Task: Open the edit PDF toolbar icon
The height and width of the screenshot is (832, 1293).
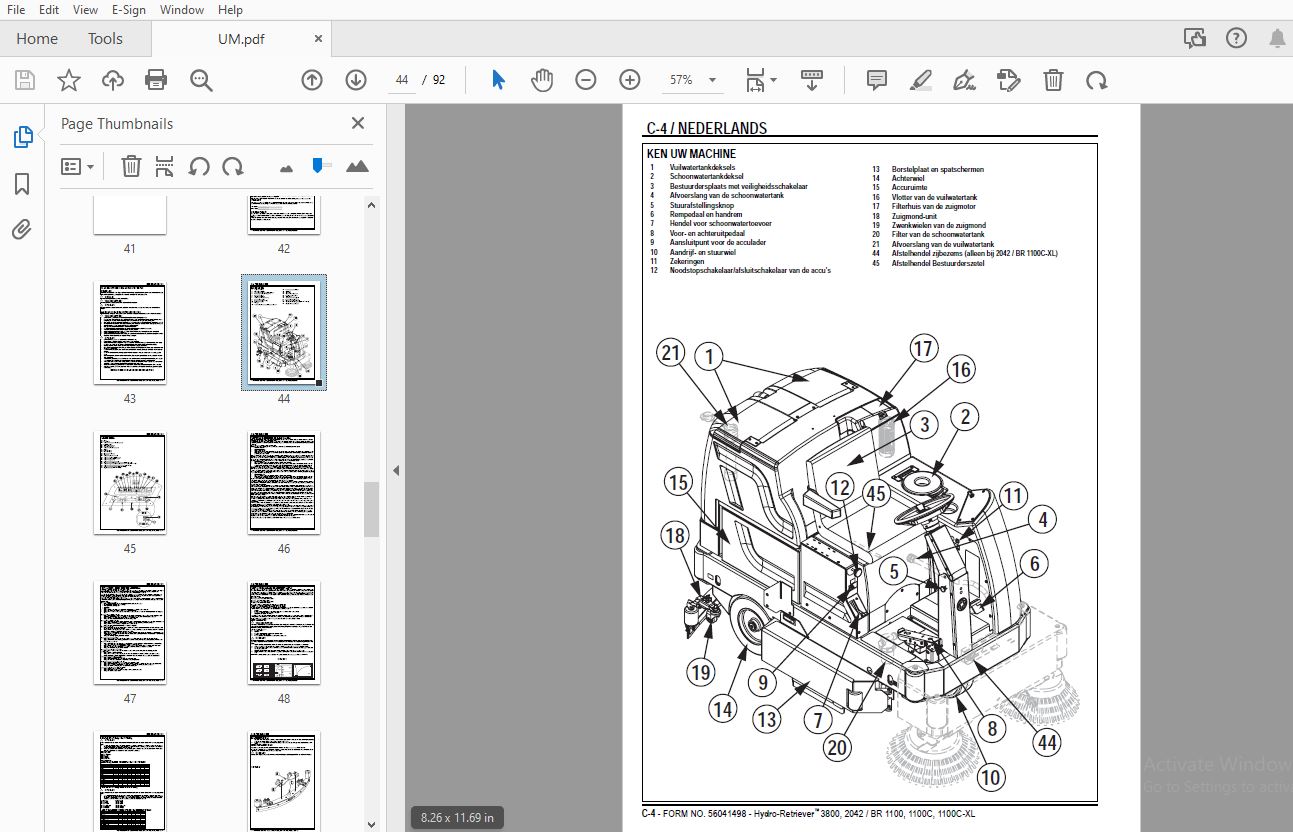Action: (x=1009, y=80)
